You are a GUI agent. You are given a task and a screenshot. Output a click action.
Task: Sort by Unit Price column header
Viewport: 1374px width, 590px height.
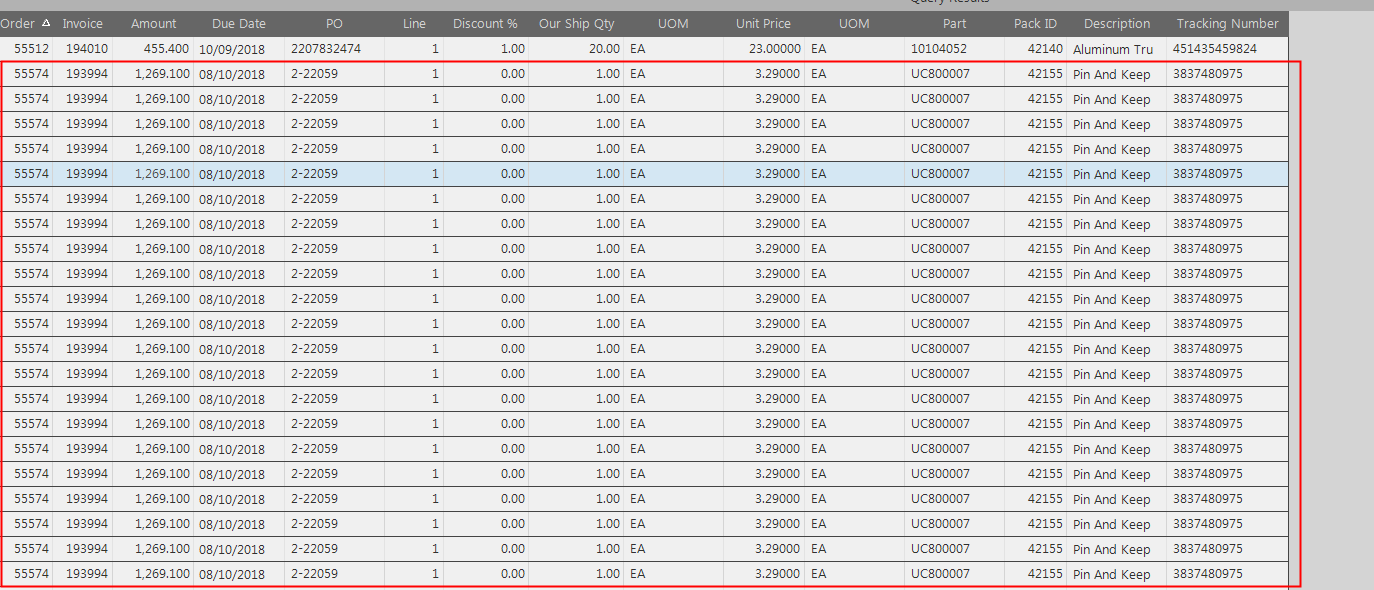click(x=762, y=24)
